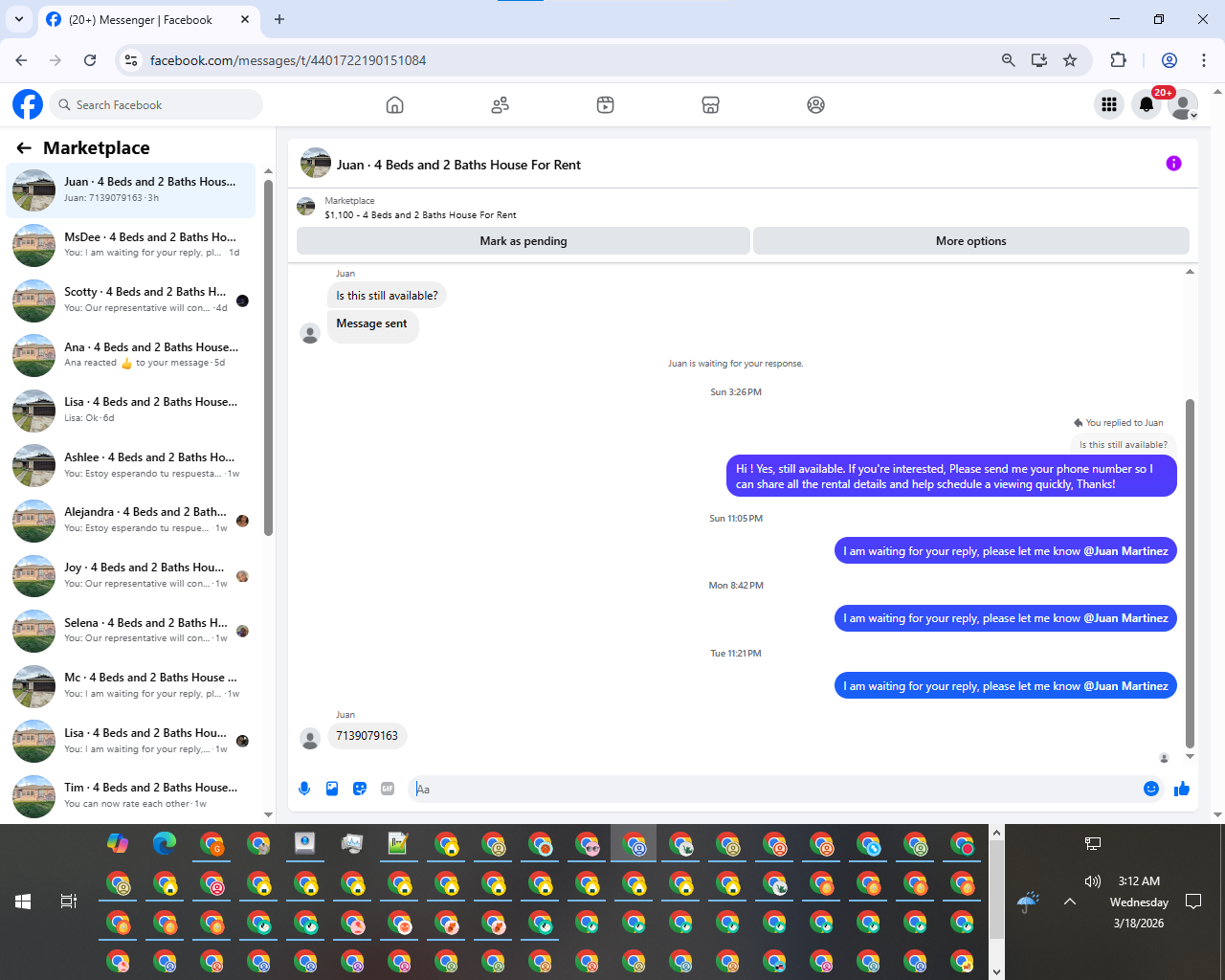Click 'Is this still available?' message bubble
Image resolution: width=1225 pixels, height=980 pixels.
pyautogui.click(x=387, y=296)
